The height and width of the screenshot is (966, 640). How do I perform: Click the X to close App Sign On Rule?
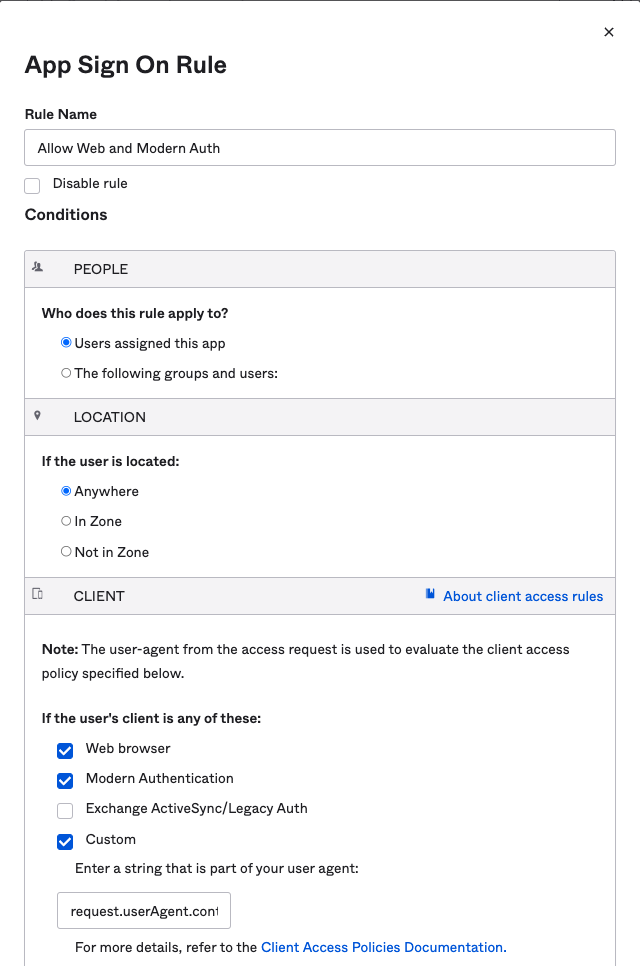pyautogui.click(x=609, y=31)
